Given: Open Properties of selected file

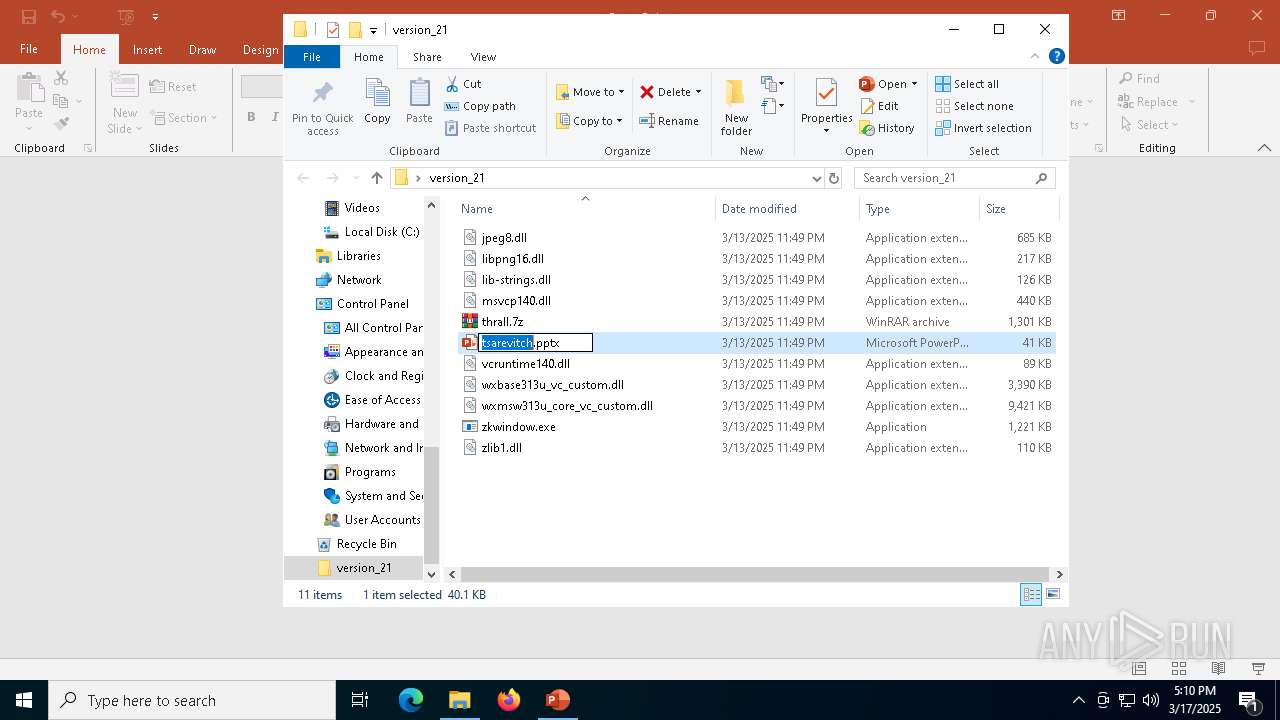Looking at the screenshot, I should (826, 105).
